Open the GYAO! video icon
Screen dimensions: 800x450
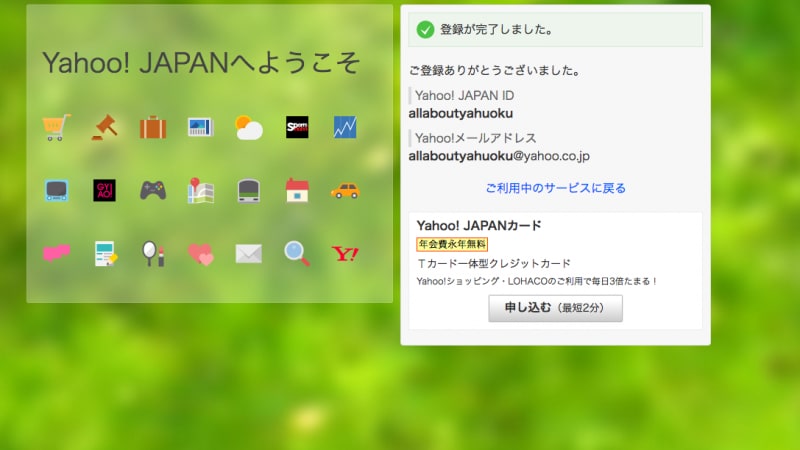tap(105, 190)
